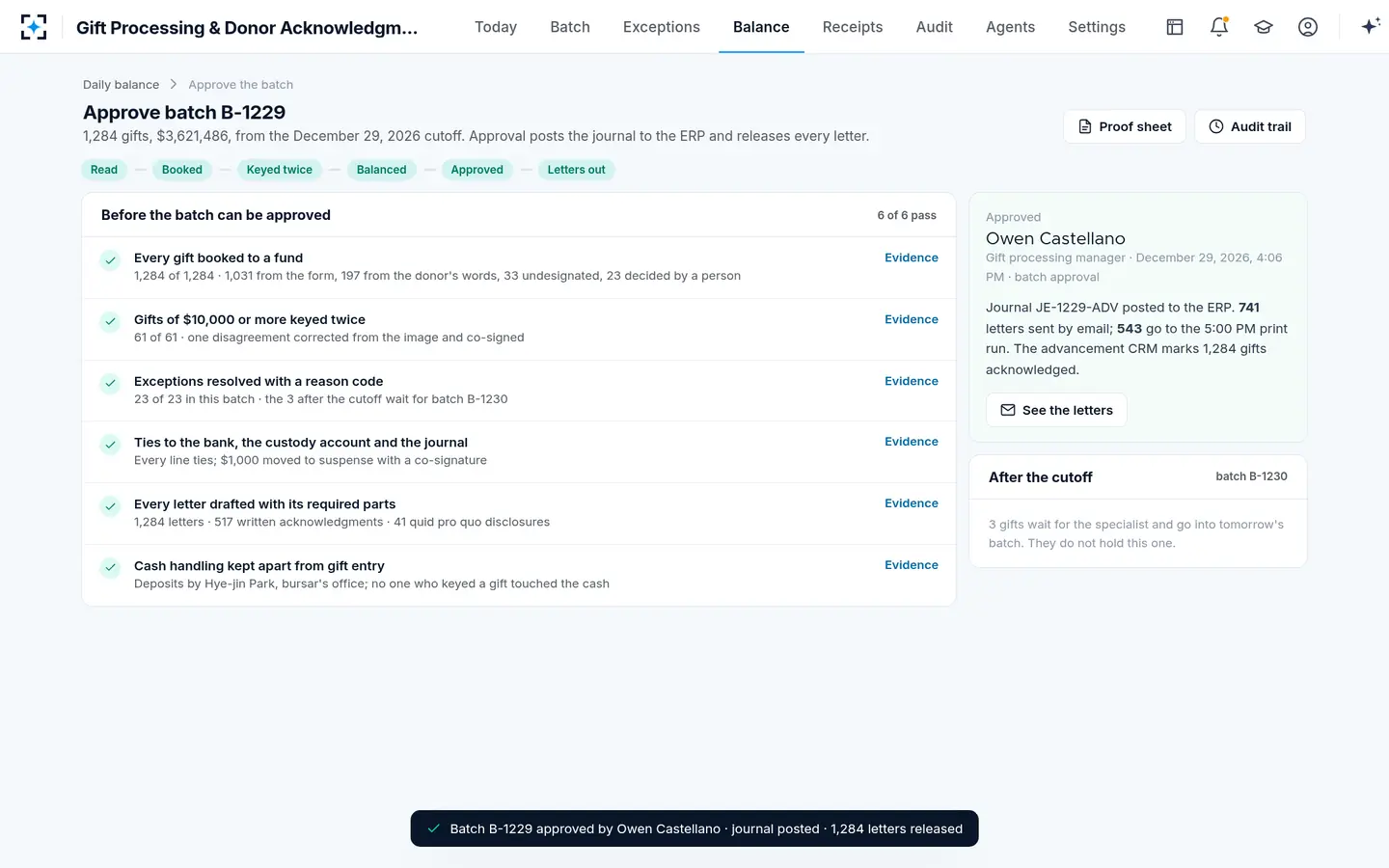Screen dimensions: 1389x868
Task: Open the layout panel icon
Action: click(x=1175, y=27)
